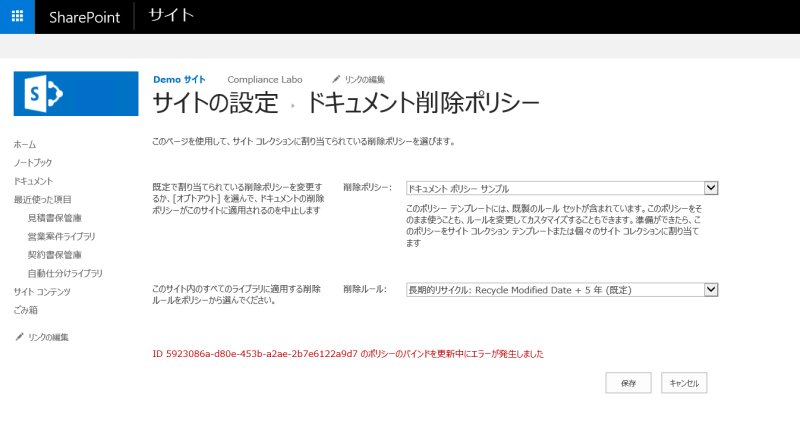Open ノートブック in the sidebar
This screenshot has width=800, height=429.
[33, 163]
